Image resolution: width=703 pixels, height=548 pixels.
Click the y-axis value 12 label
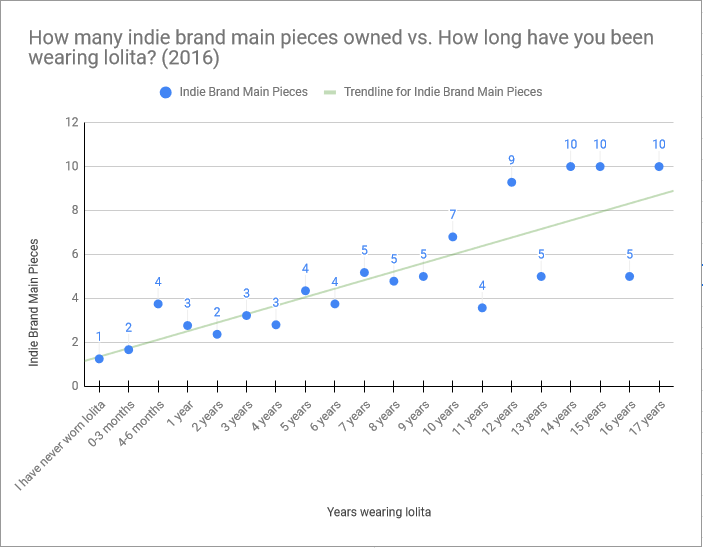pos(71,122)
